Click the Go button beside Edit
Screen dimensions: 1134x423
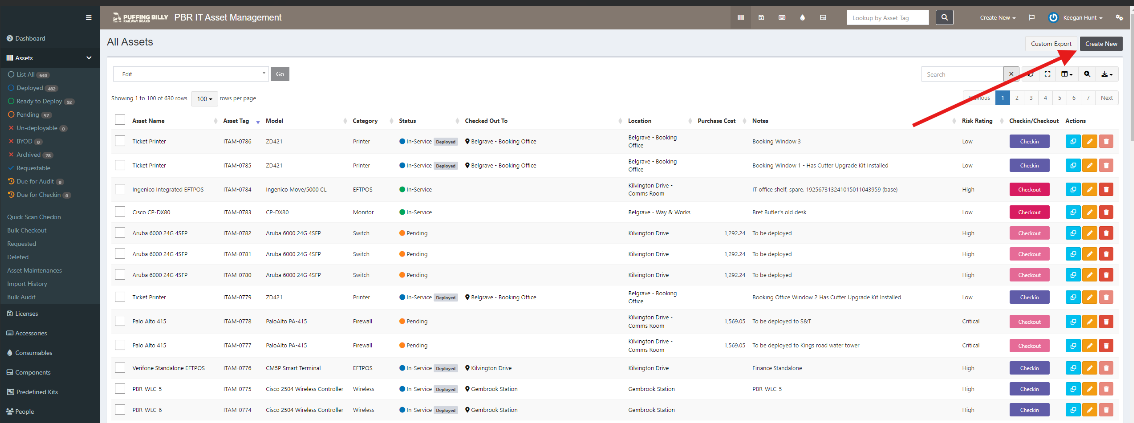coord(280,74)
